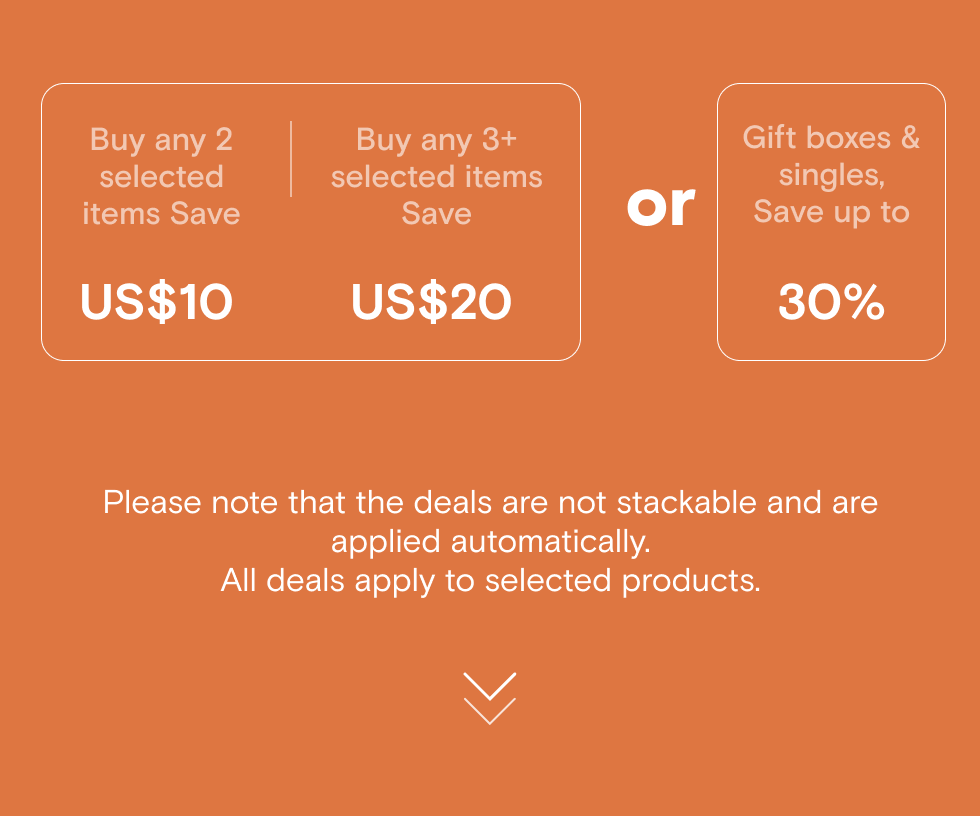Click the word "singles," in gift deal
Image resolution: width=980 pixels, height=816 pixels.
831,174
